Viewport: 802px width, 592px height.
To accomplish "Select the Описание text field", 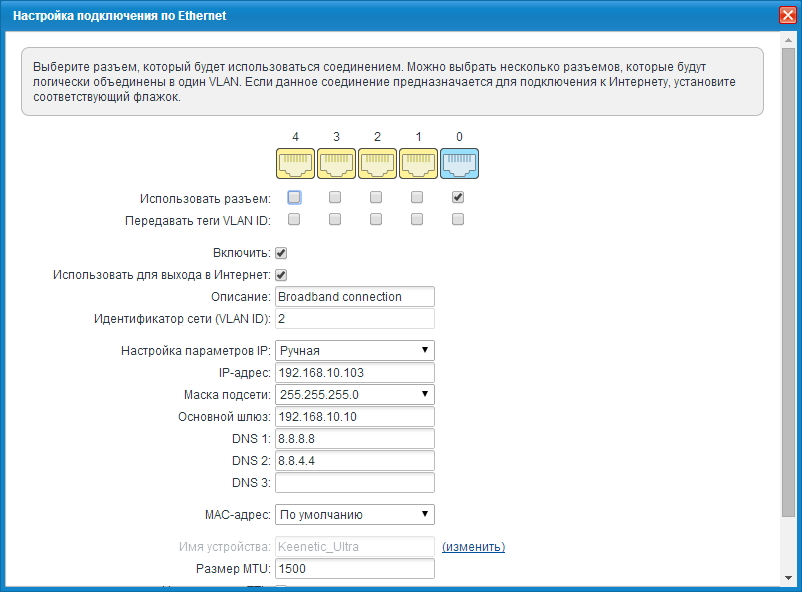I will (354, 296).
